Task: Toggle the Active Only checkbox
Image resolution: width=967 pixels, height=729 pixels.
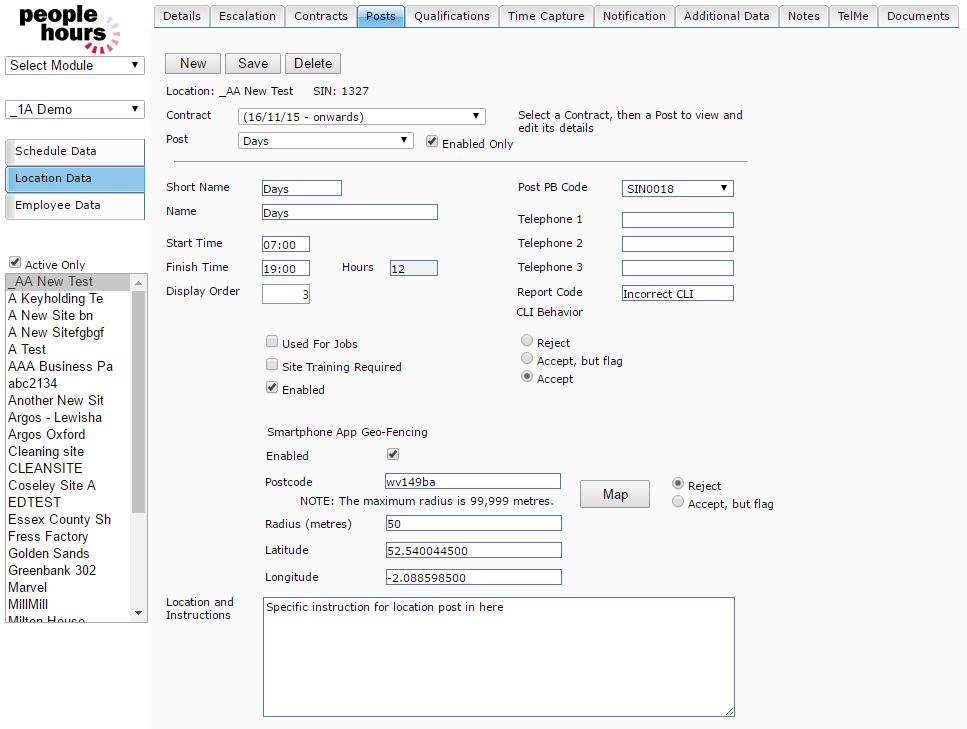Action: (x=15, y=263)
